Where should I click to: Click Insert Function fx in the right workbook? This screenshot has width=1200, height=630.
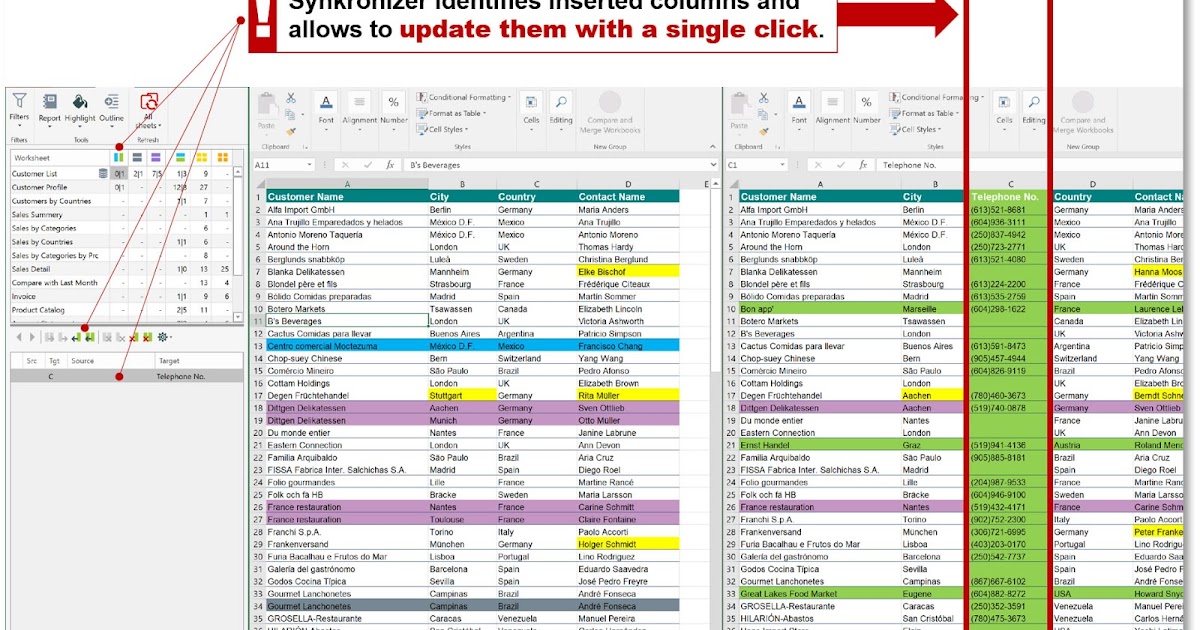tap(863, 165)
